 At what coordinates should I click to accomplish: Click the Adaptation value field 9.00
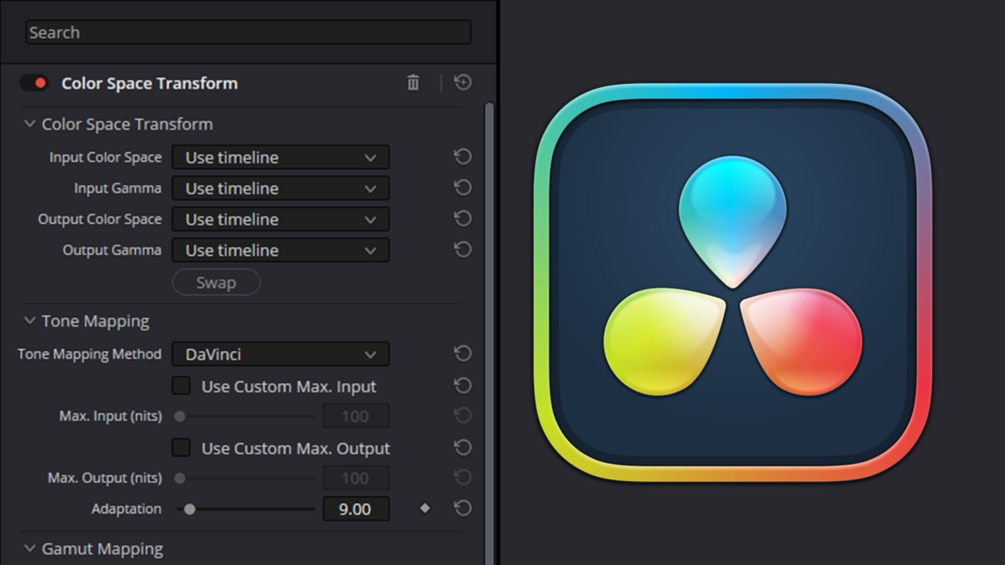pyautogui.click(x=356, y=509)
